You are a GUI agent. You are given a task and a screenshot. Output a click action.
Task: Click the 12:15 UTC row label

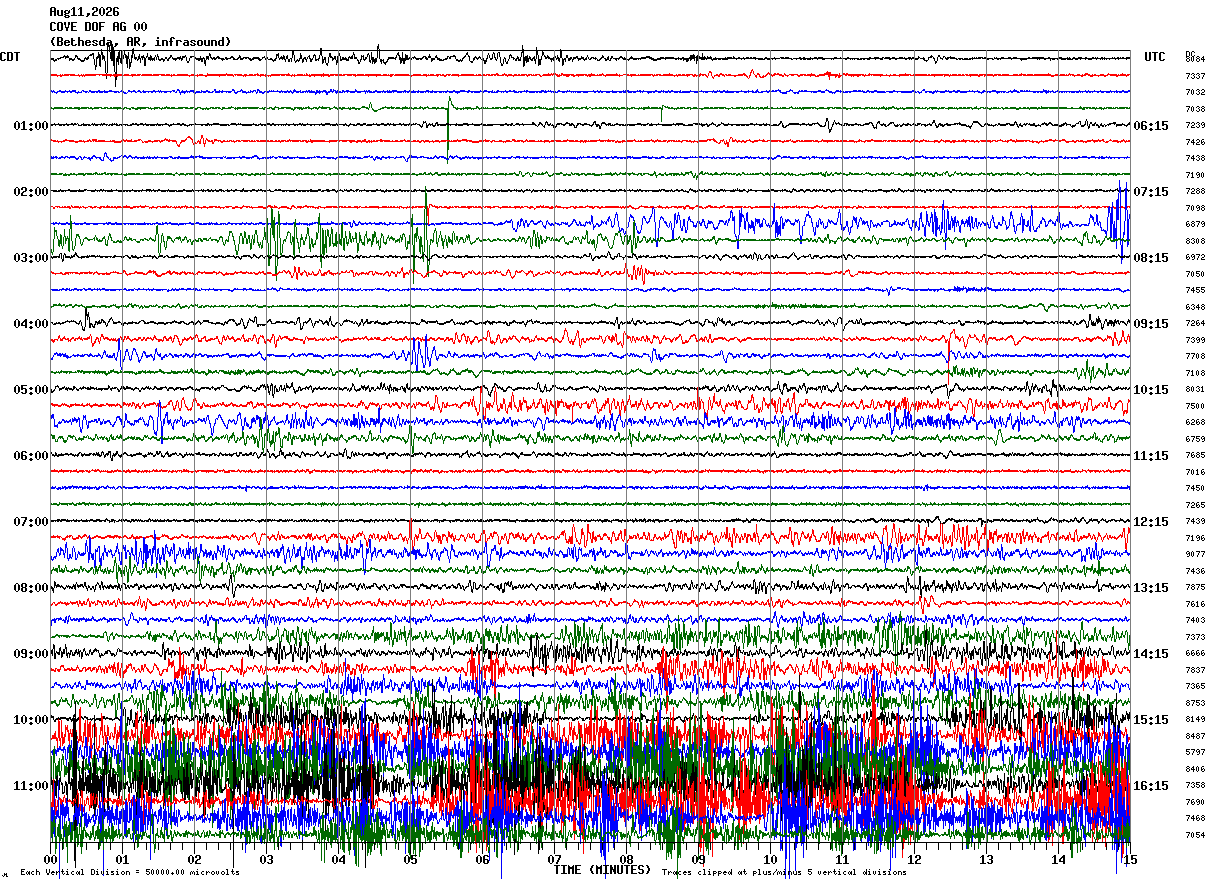click(1151, 522)
